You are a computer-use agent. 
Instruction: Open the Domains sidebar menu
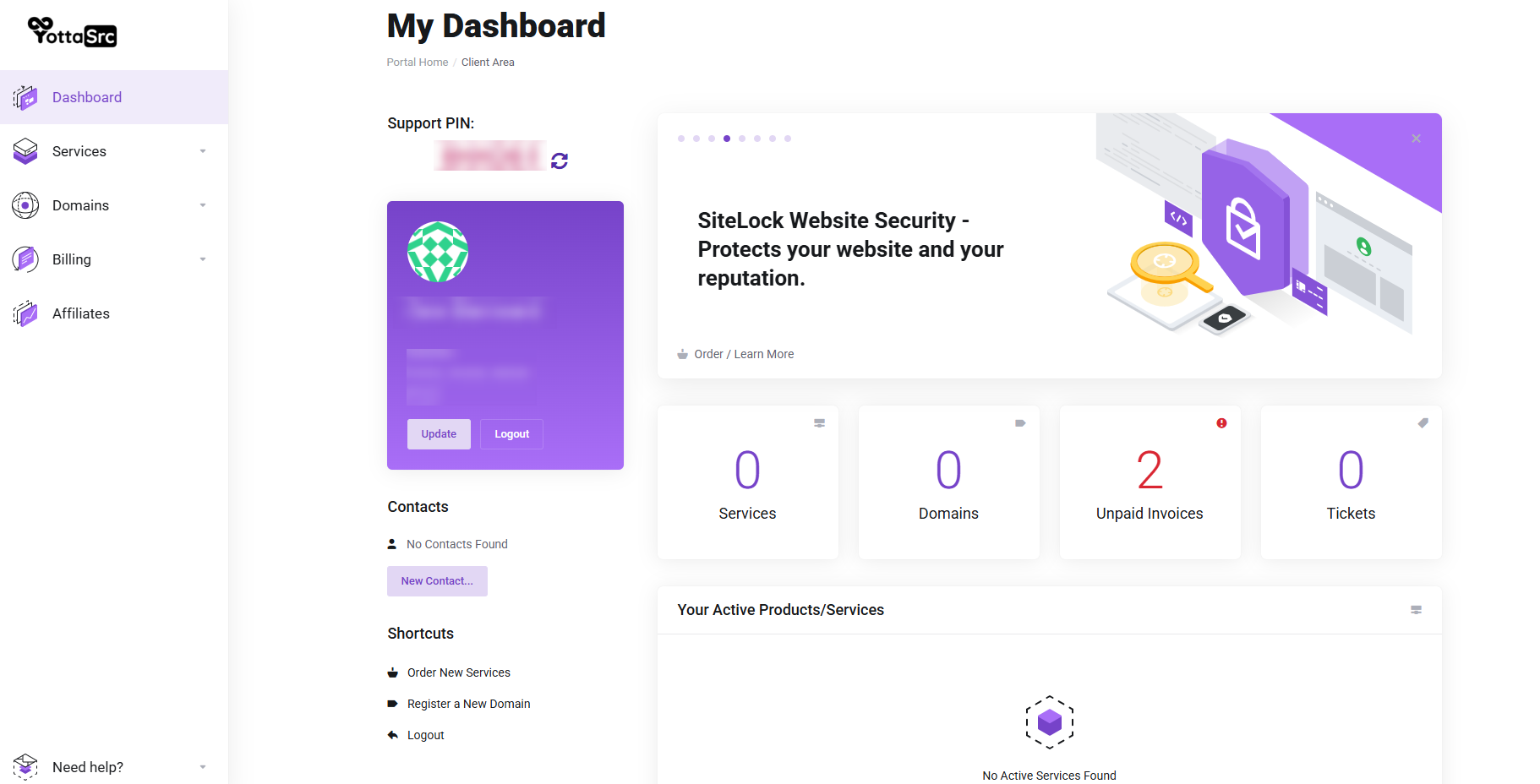coord(114,205)
